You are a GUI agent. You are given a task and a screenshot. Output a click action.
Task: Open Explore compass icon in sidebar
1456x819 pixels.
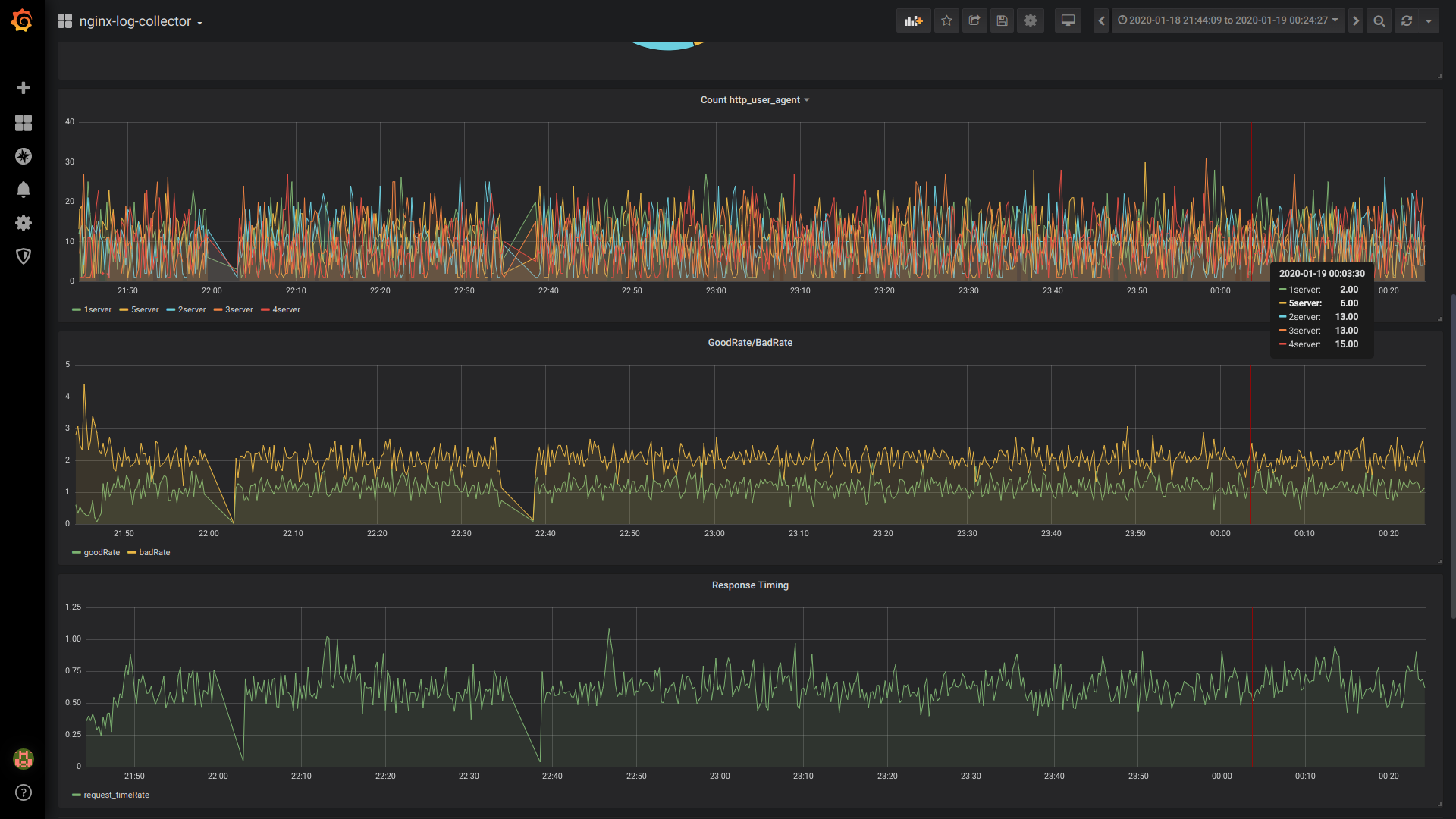tap(24, 156)
